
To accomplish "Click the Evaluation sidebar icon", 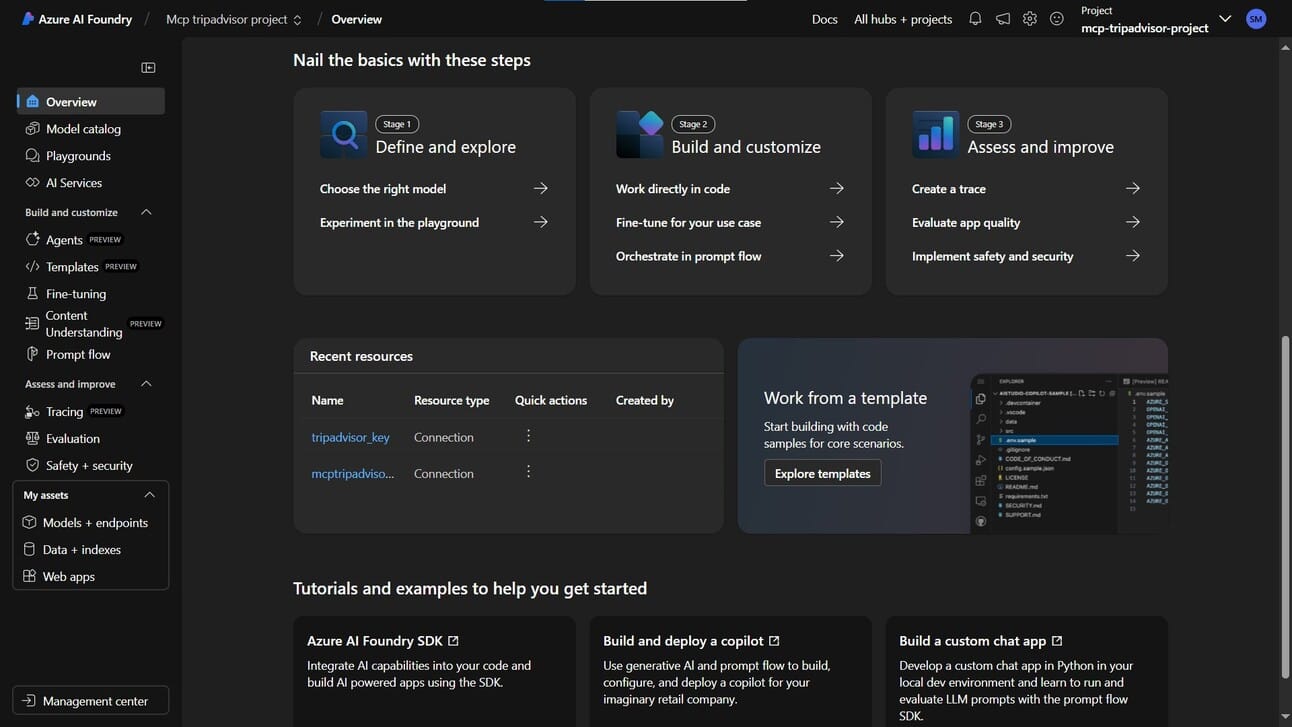I will point(33,439).
